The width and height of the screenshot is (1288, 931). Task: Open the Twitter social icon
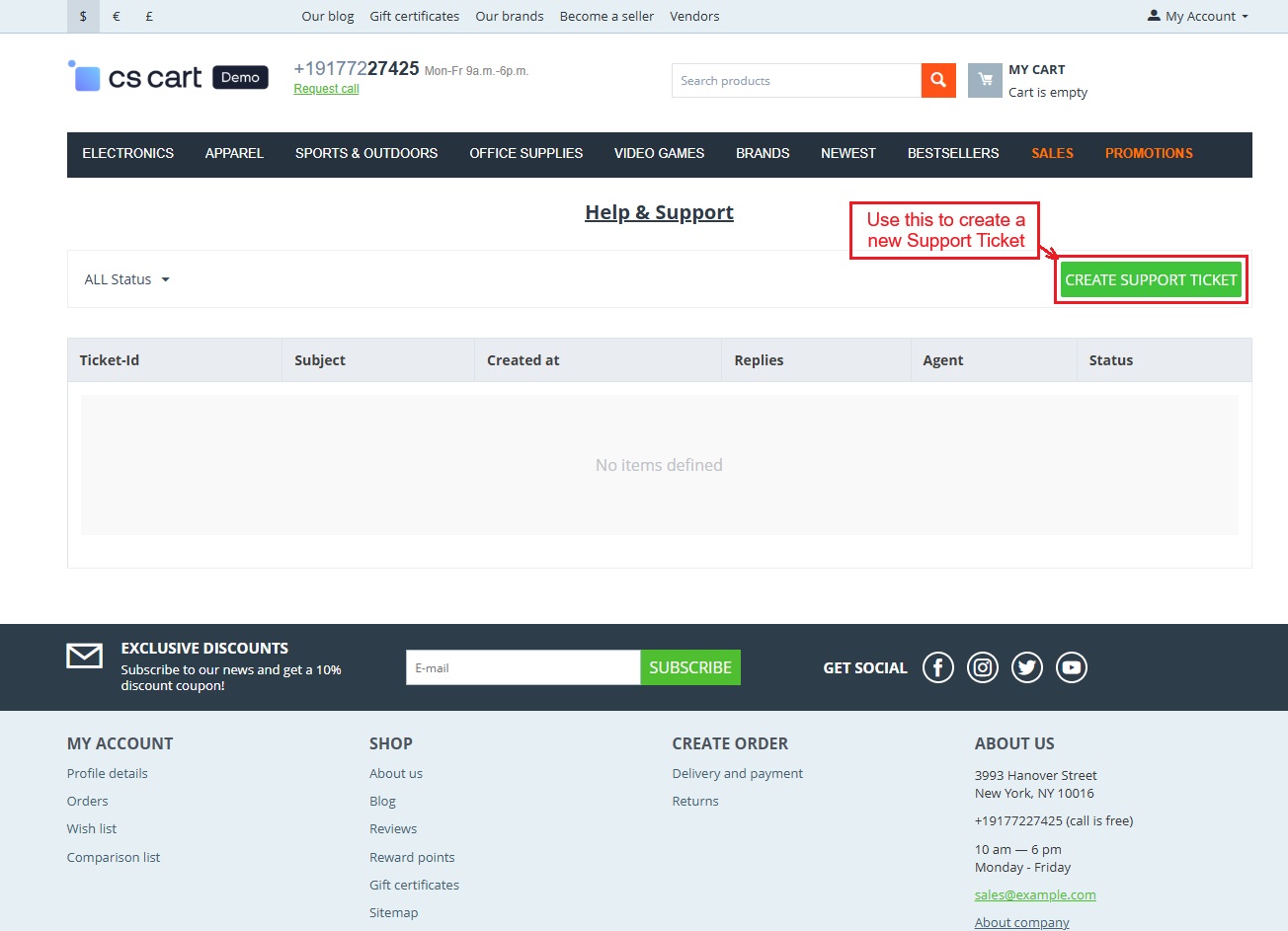pos(1026,667)
